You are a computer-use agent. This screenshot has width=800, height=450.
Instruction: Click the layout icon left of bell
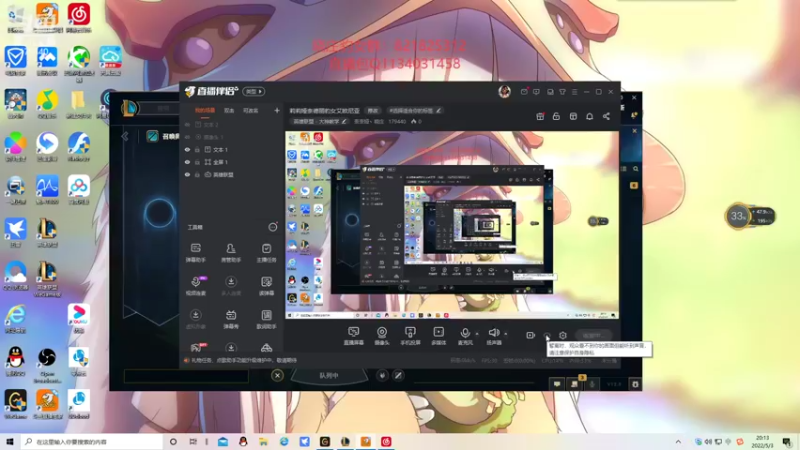pos(573,116)
